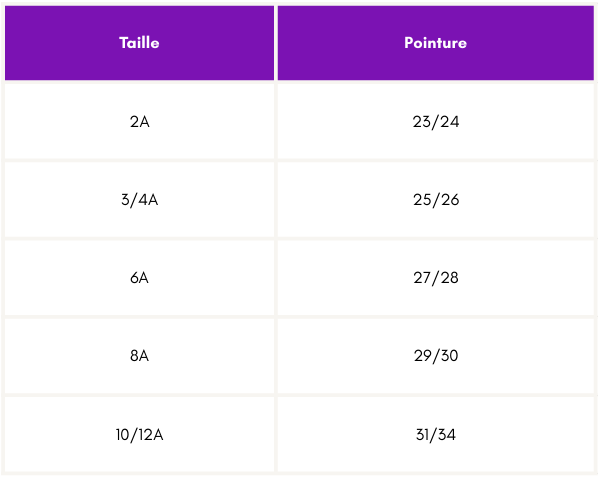This screenshot has height=484, width=600.
Task: Pick the Taille matching Pointure 25/26
Action: click(139, 200)
